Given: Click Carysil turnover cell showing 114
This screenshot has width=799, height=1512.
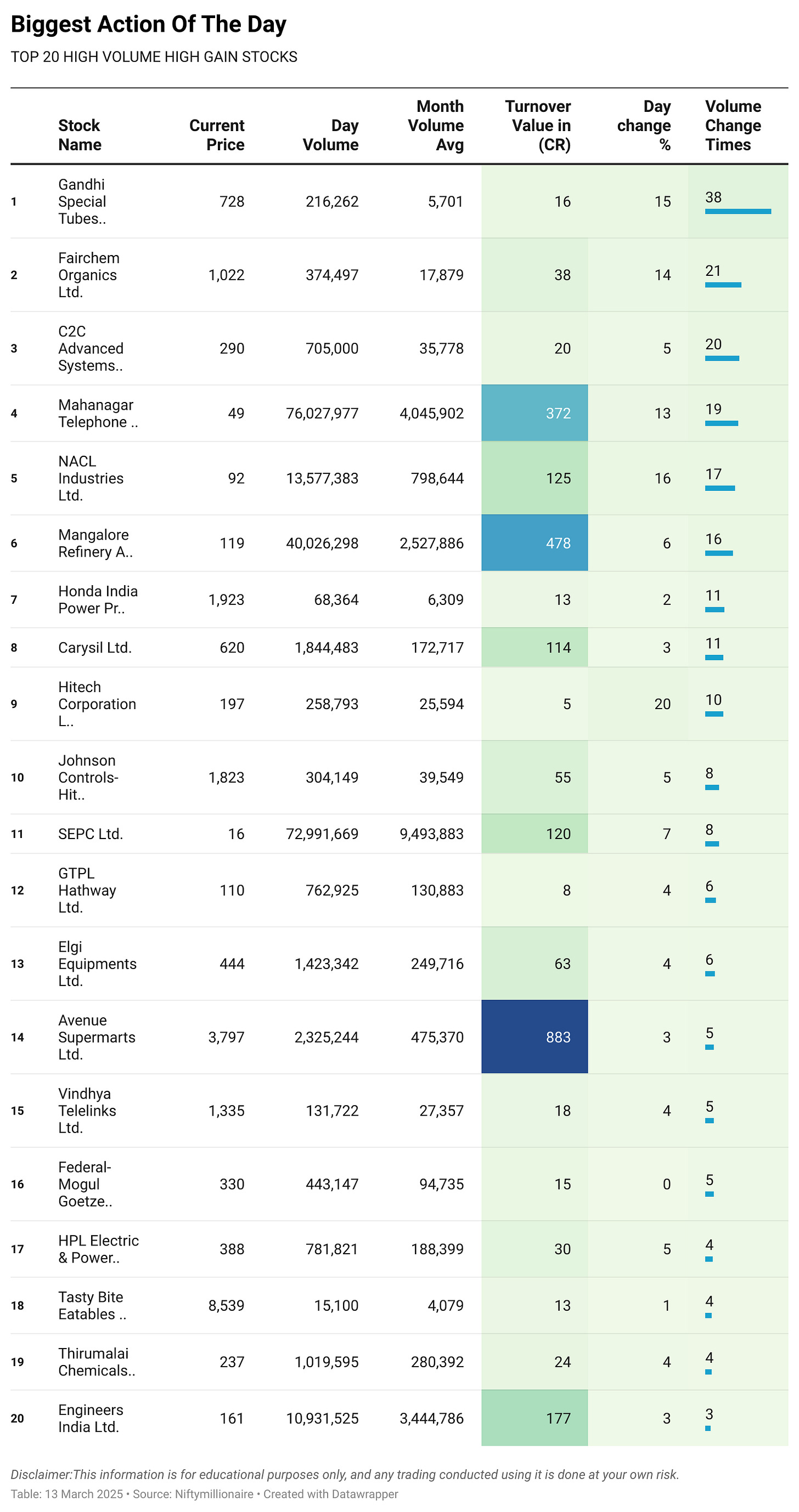Looking at the screenshot, I should pos(534,648).
